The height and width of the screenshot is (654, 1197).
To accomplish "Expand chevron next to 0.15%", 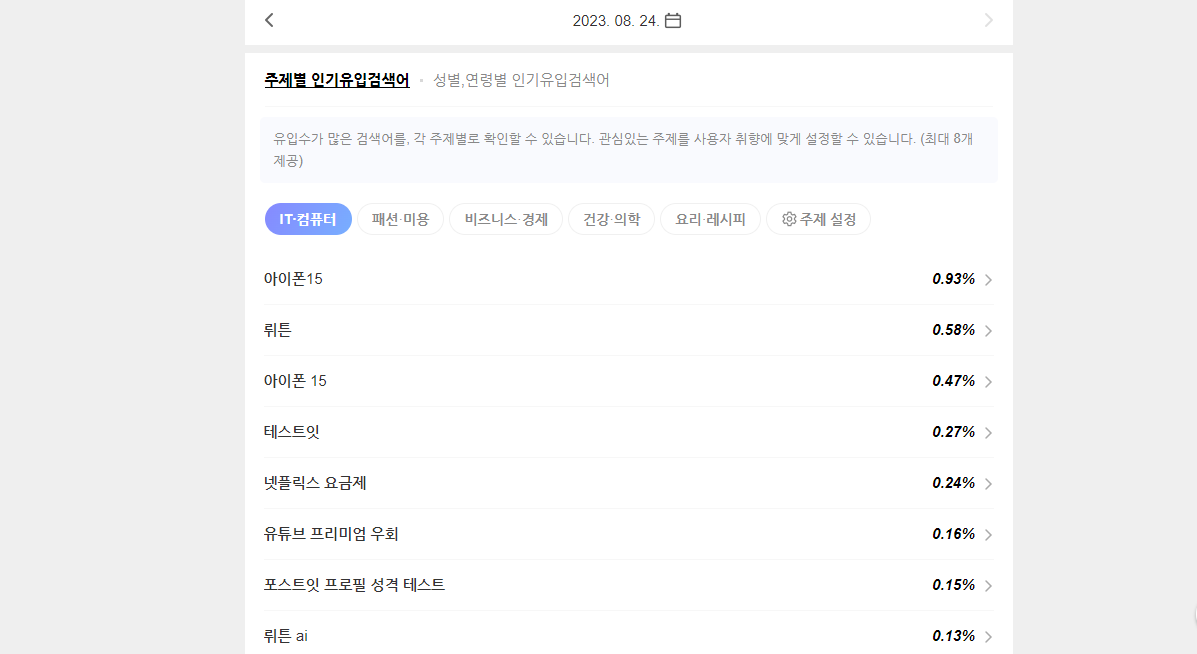I will (989, 586).
